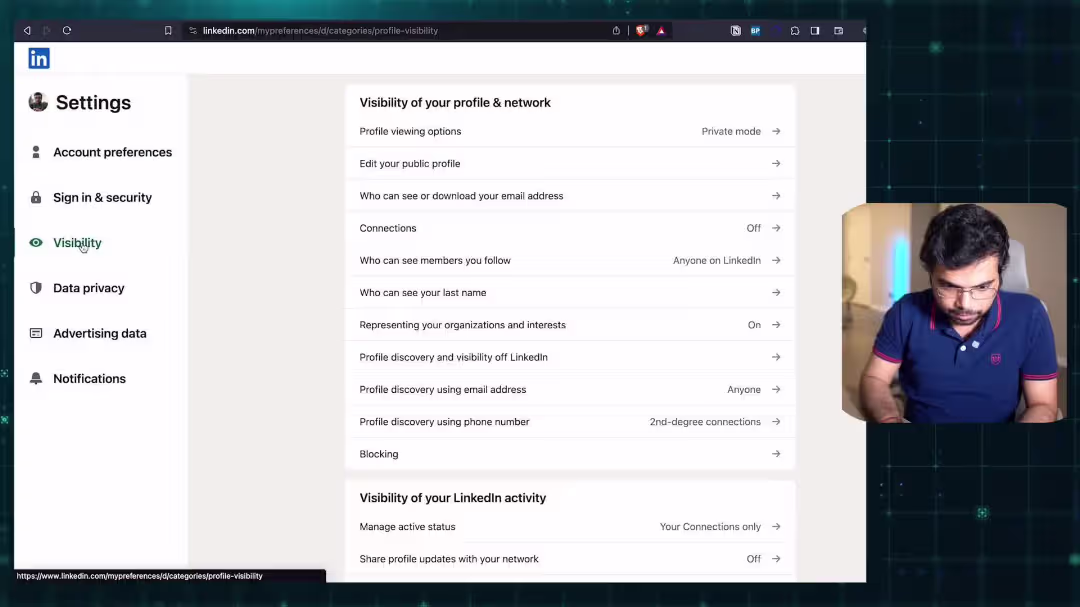Image resolution: width=1080 pixels, height=607 pixels.
Task: Open Edit your public profile
Action: [570, 163]
